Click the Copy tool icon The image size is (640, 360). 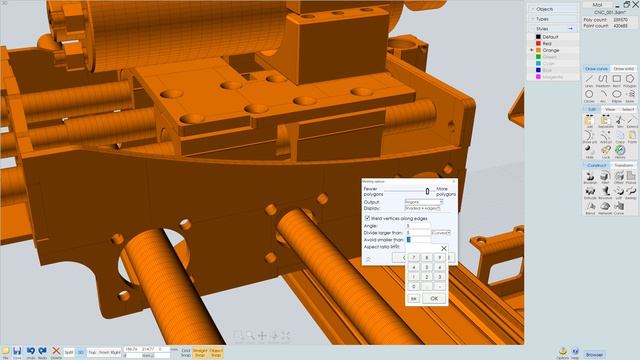620,137
